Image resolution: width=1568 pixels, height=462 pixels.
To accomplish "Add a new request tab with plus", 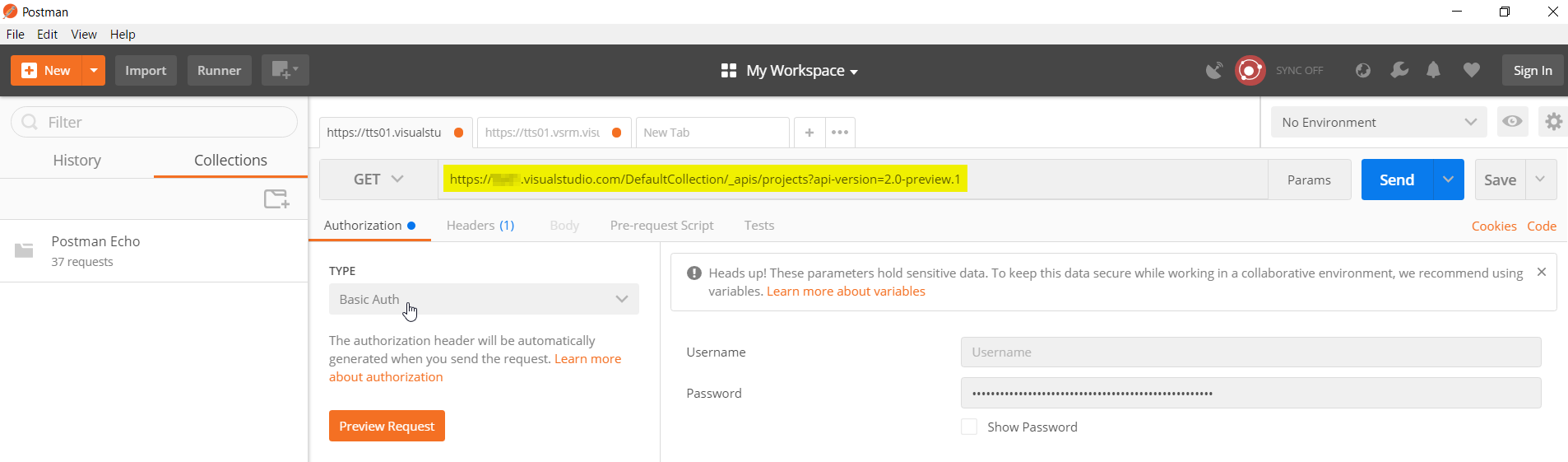I will pos(810,133).
